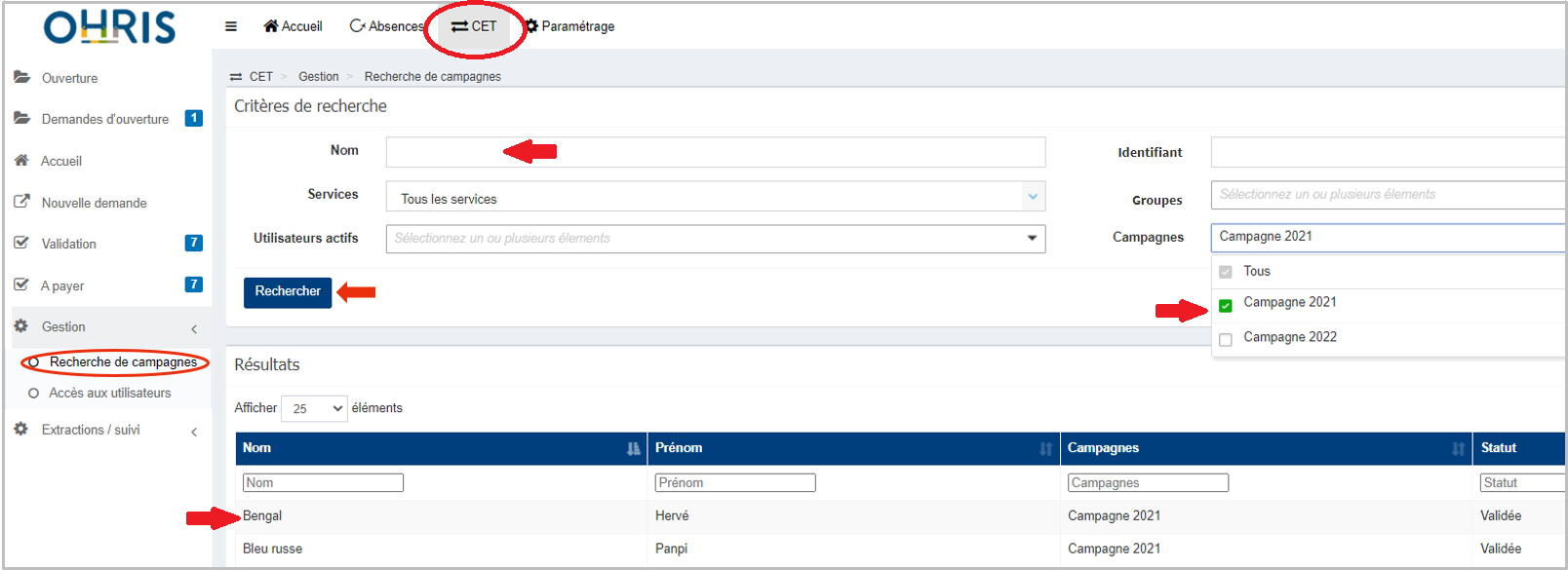The height and width of the screenshot is (570, 1568).
Task: Open the Ouverture folder icon
Action: point(21,77)
